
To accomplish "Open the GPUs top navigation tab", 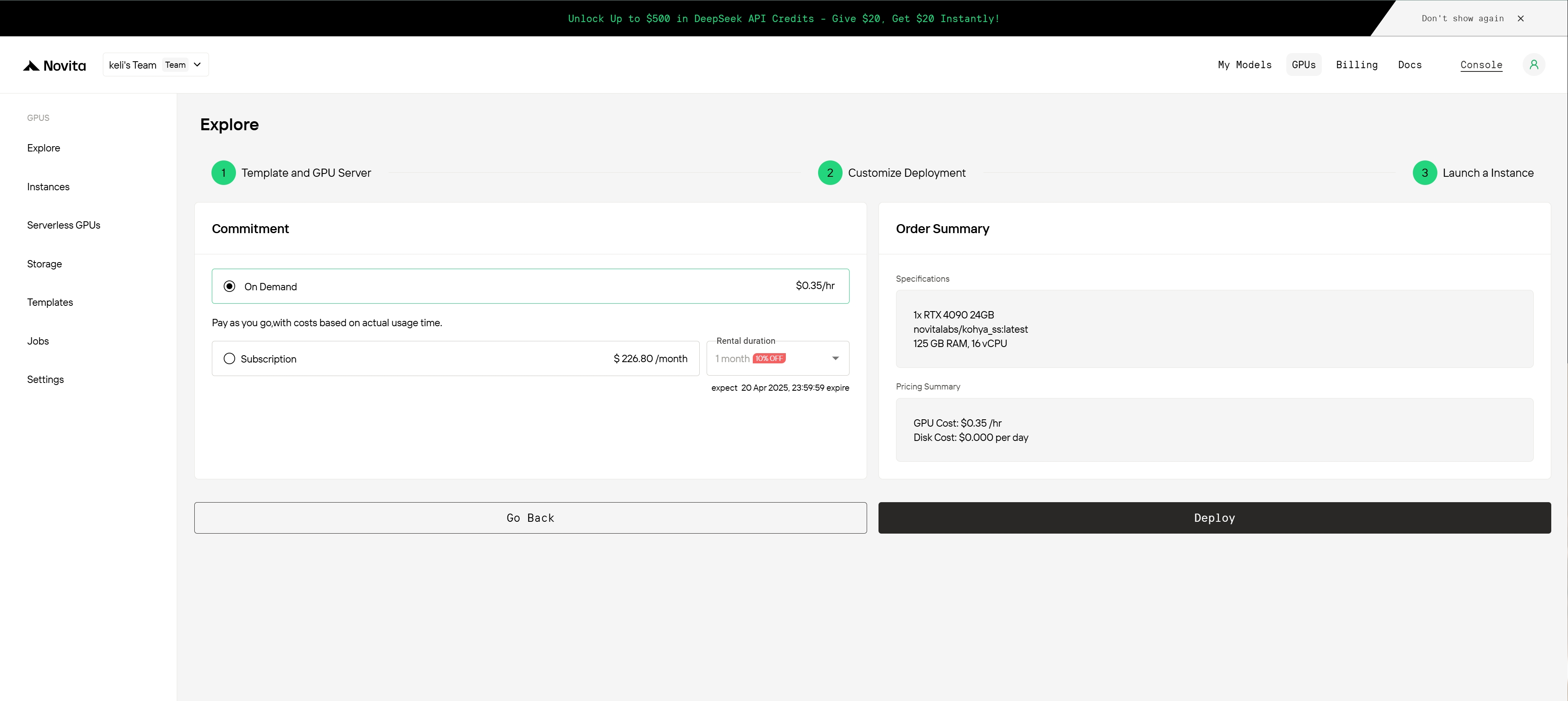I will tap(1303, 65).
